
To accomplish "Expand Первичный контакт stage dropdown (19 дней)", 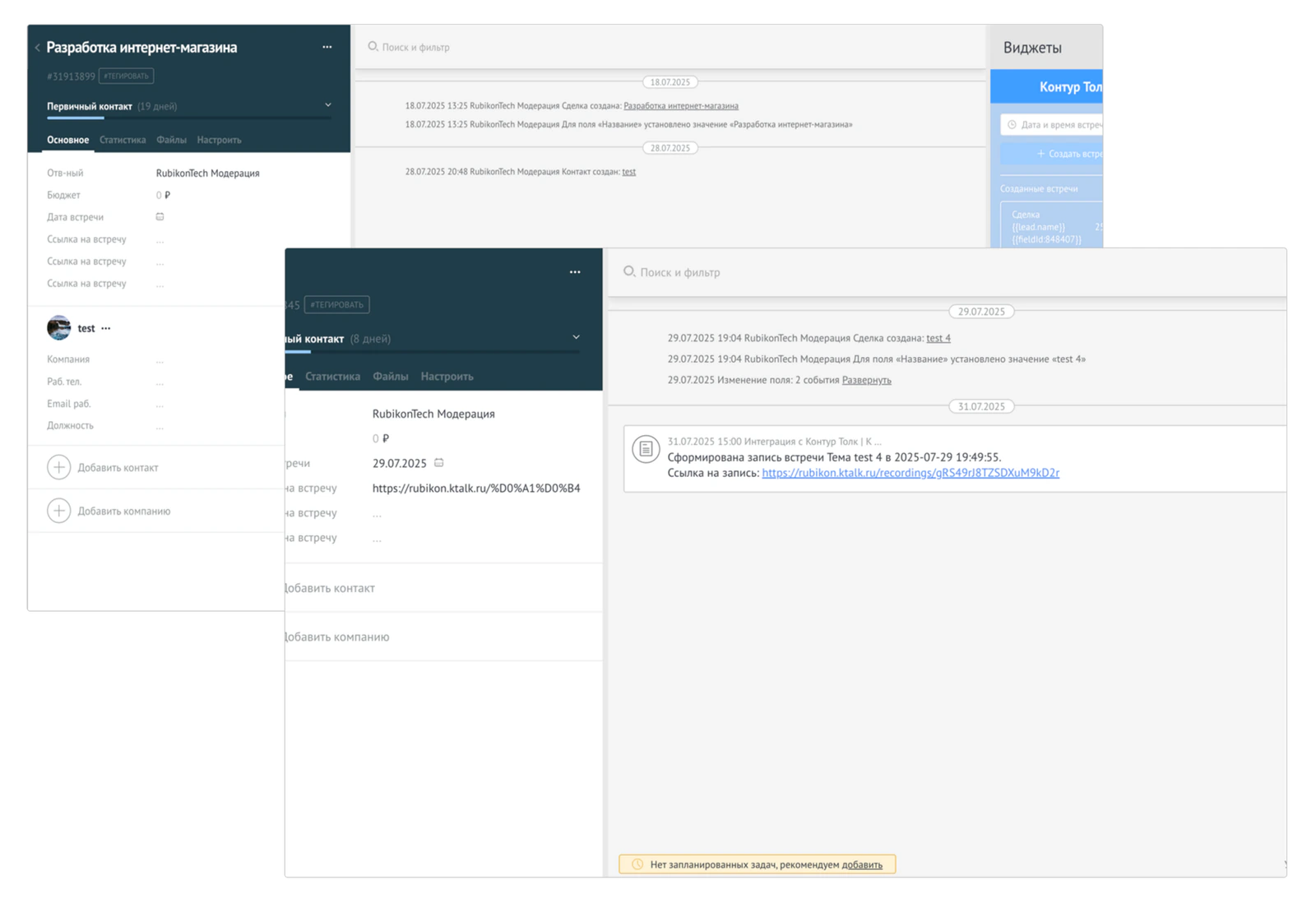I will (328, 105).
